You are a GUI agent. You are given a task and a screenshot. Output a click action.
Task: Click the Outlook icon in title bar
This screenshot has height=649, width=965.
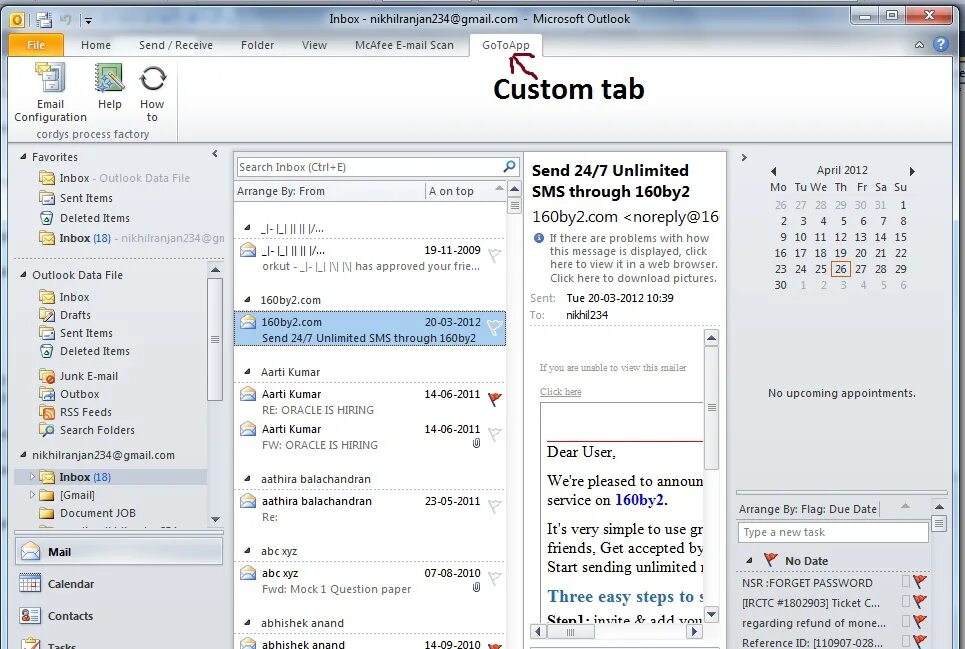coord(17,20)
